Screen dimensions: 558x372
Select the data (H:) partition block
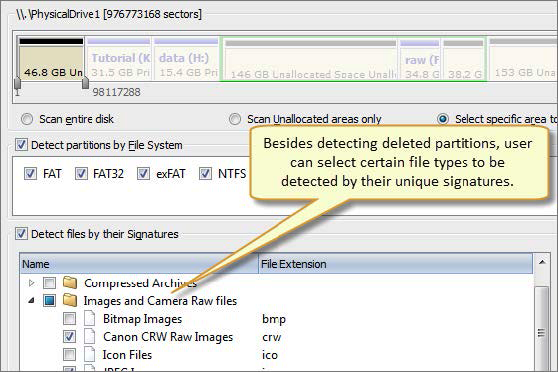(186, 59)
